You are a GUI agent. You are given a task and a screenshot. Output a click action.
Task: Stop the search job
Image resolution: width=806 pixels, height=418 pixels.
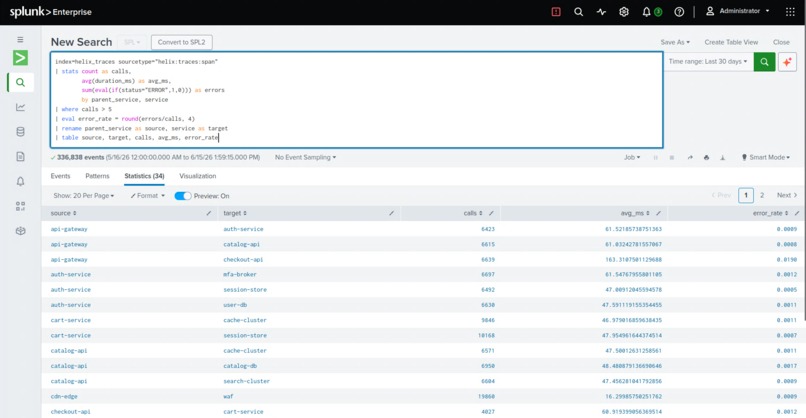(671, 158)
